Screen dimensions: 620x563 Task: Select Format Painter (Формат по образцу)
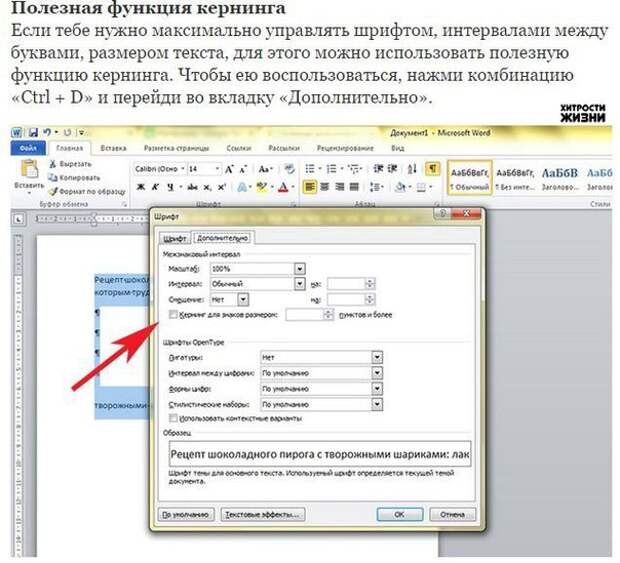pos(52,190)
